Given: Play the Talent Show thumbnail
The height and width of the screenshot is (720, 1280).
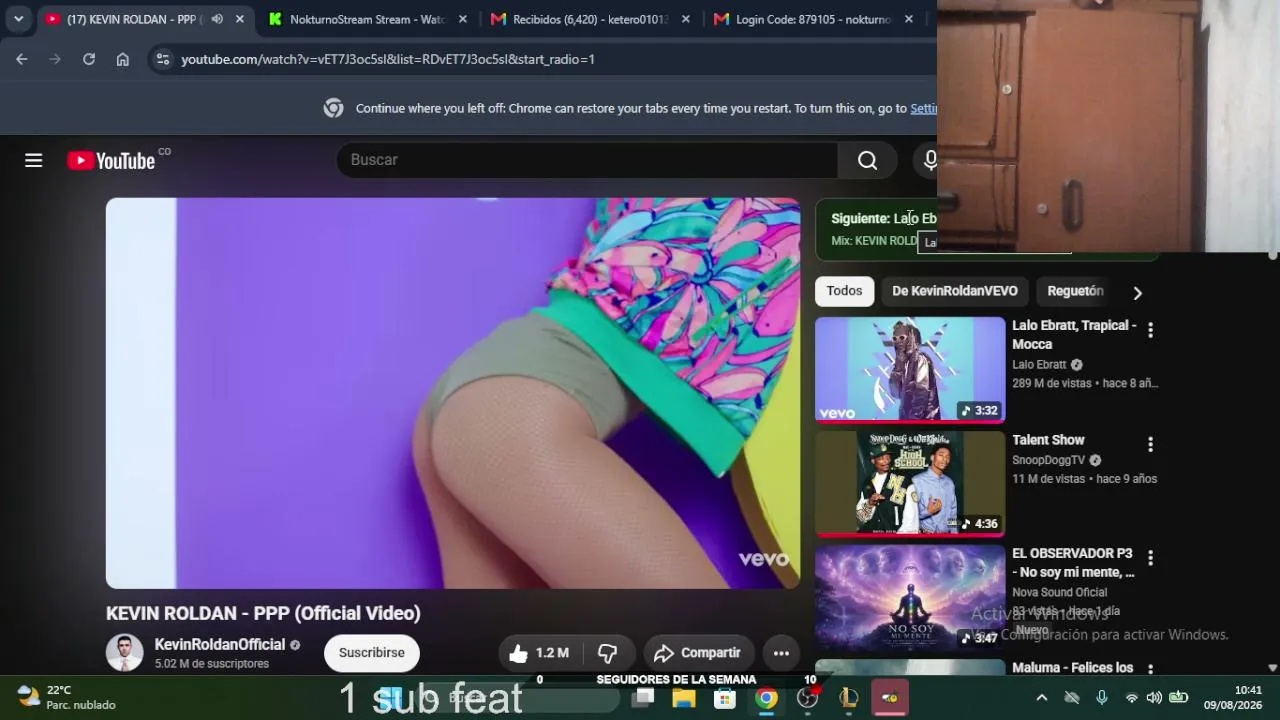Looking at the screenshot, I should point(910,484).
